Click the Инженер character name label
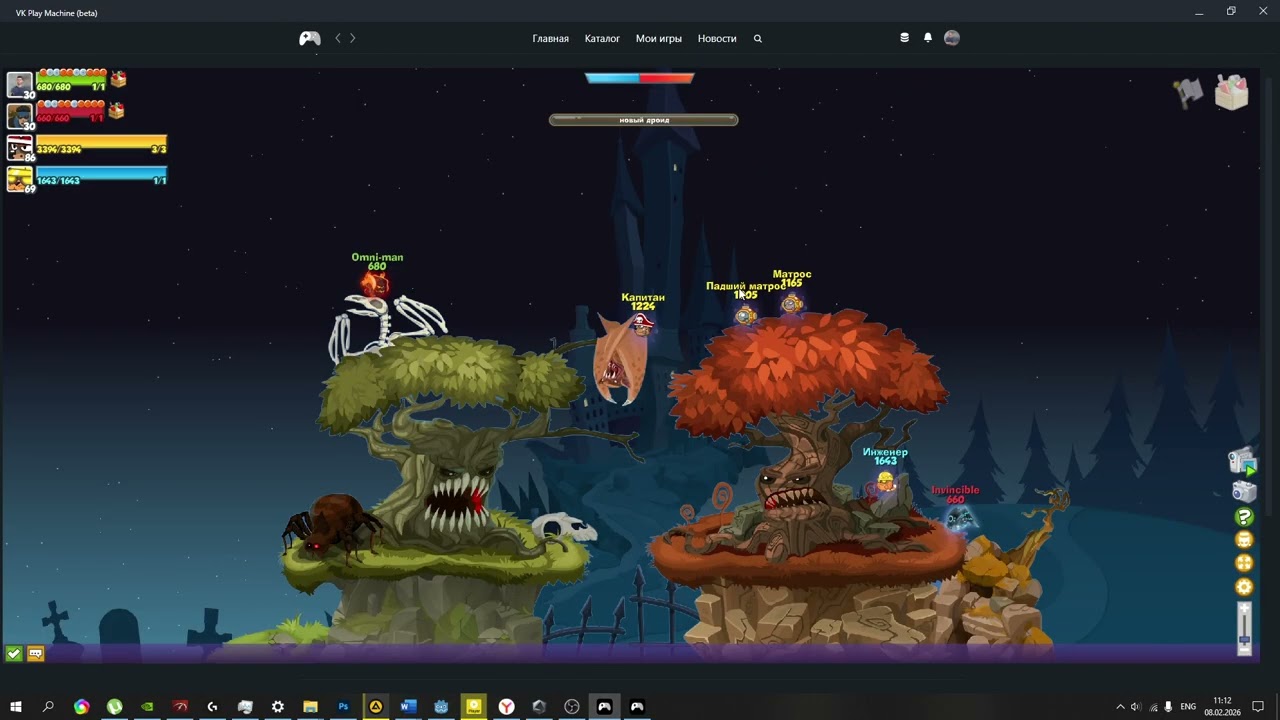 885,452
